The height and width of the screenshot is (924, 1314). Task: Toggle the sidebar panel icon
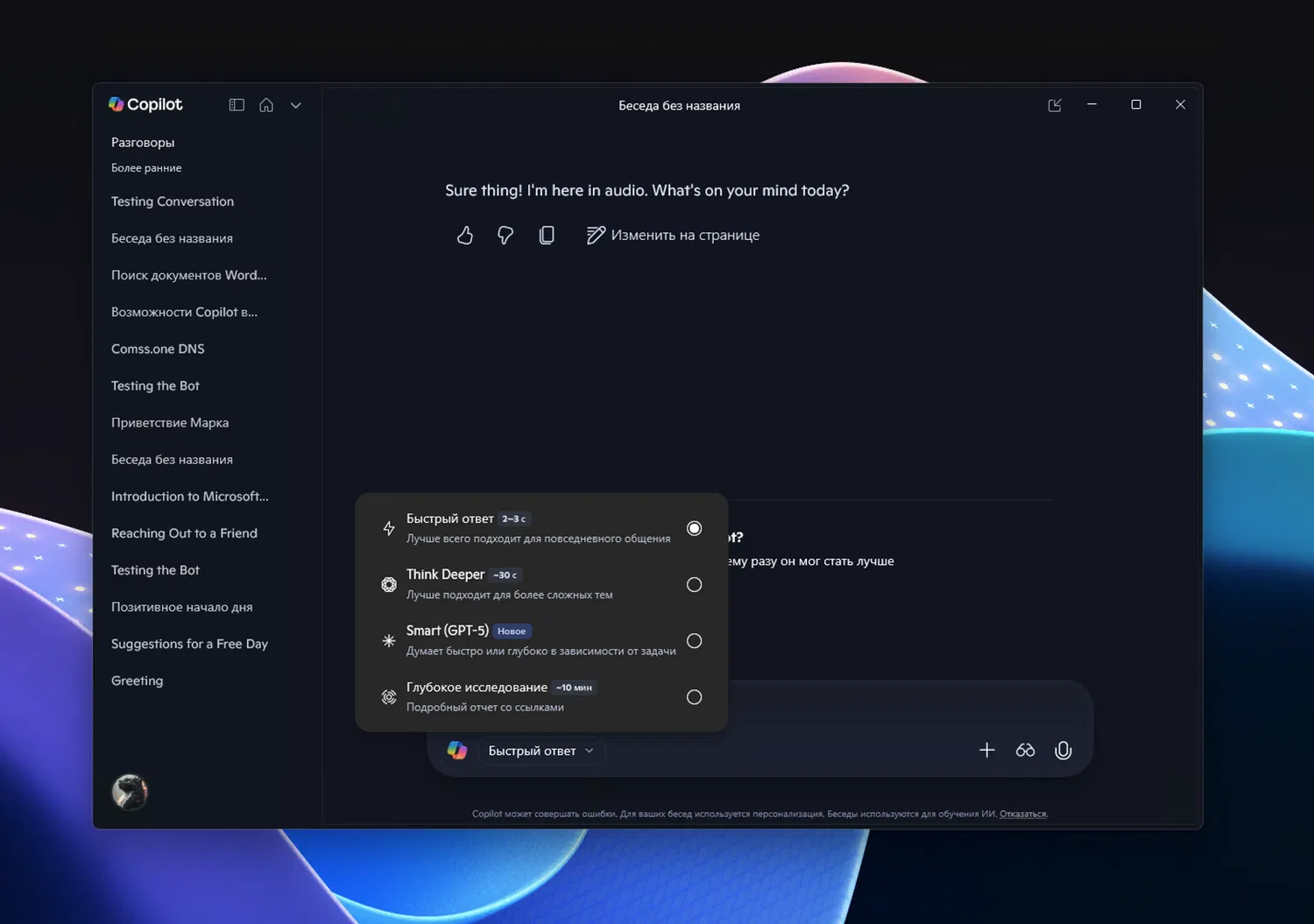click(x=237, y=105)
